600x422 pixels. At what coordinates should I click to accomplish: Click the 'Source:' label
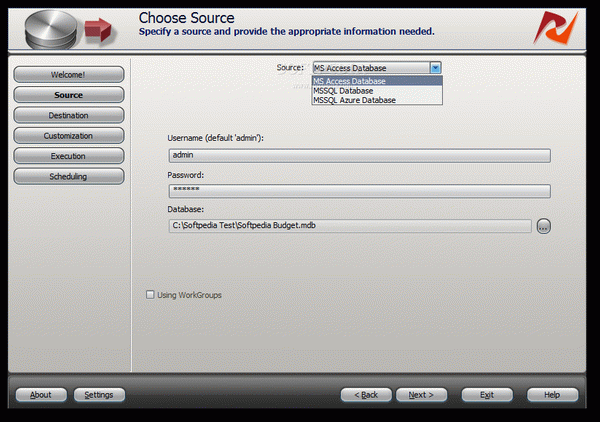click(290, 68)
